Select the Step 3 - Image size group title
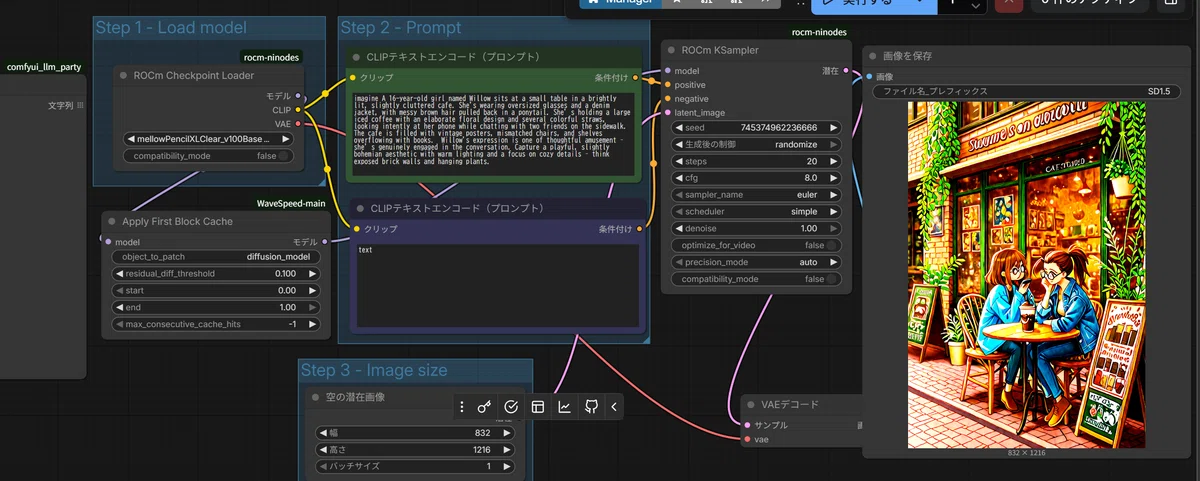The width and height of the screenshot is (1200, 481). click(375, 370)
